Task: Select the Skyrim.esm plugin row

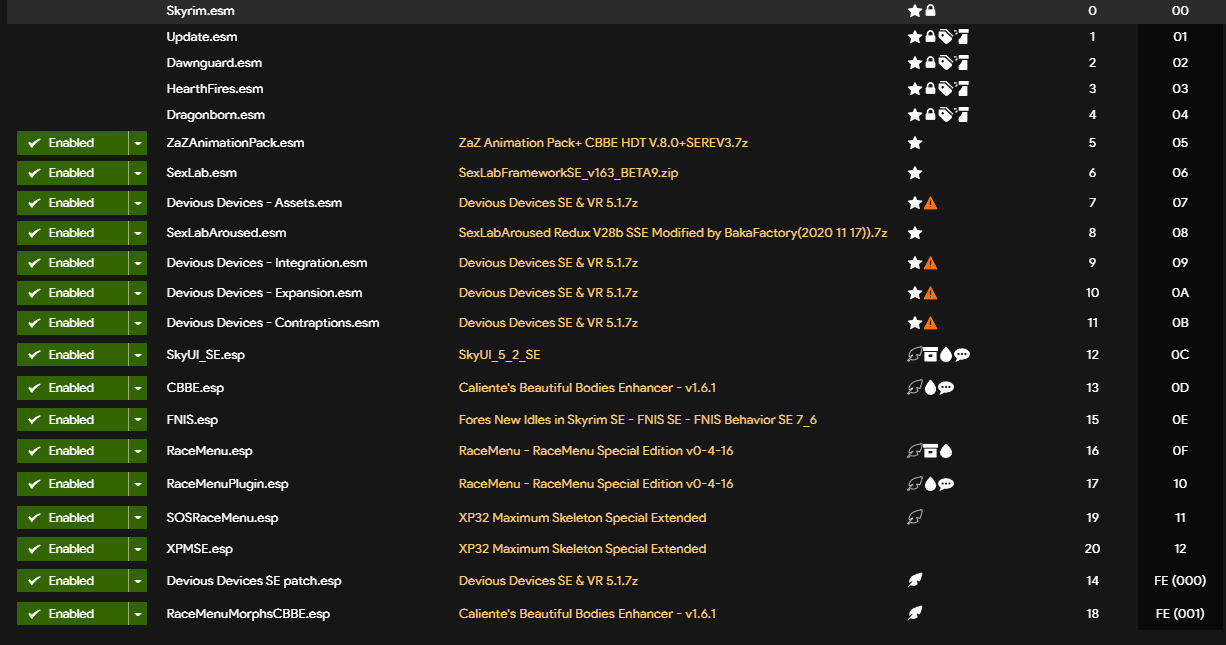Action: 613,11
